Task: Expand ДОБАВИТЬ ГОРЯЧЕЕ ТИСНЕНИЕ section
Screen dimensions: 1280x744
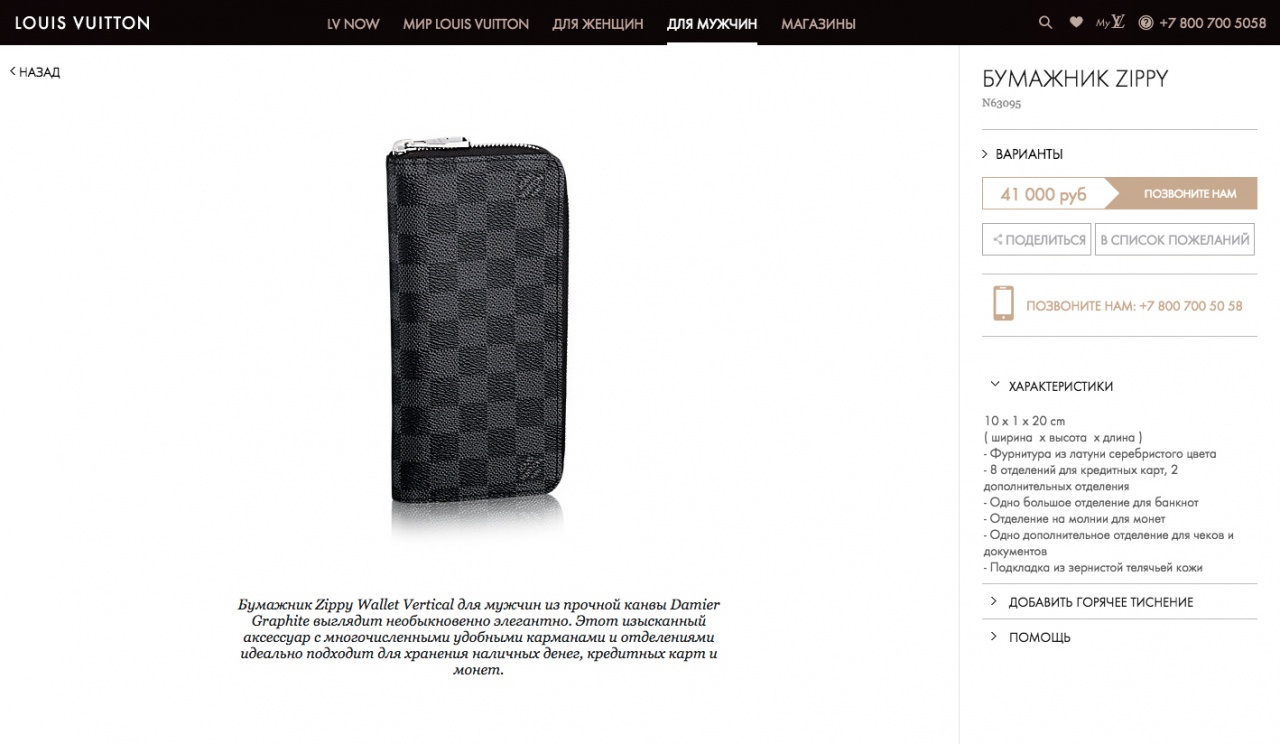Action: 1100,602
